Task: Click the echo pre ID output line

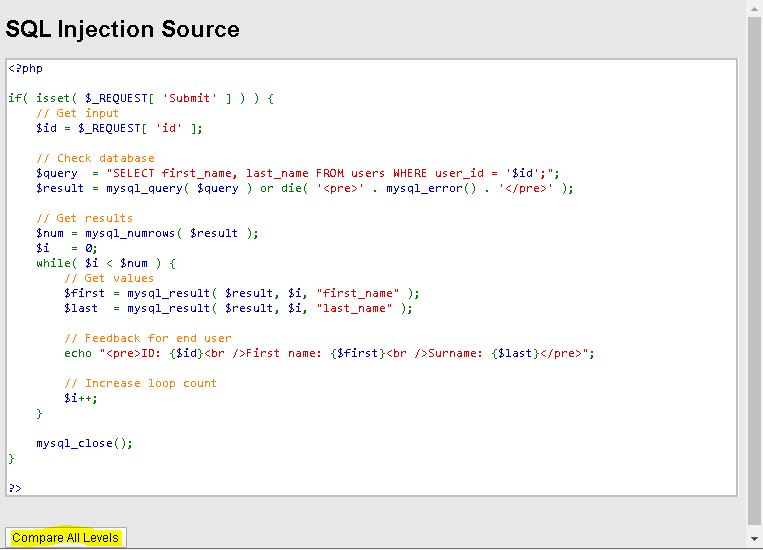Action: click(x=330, y=353)
